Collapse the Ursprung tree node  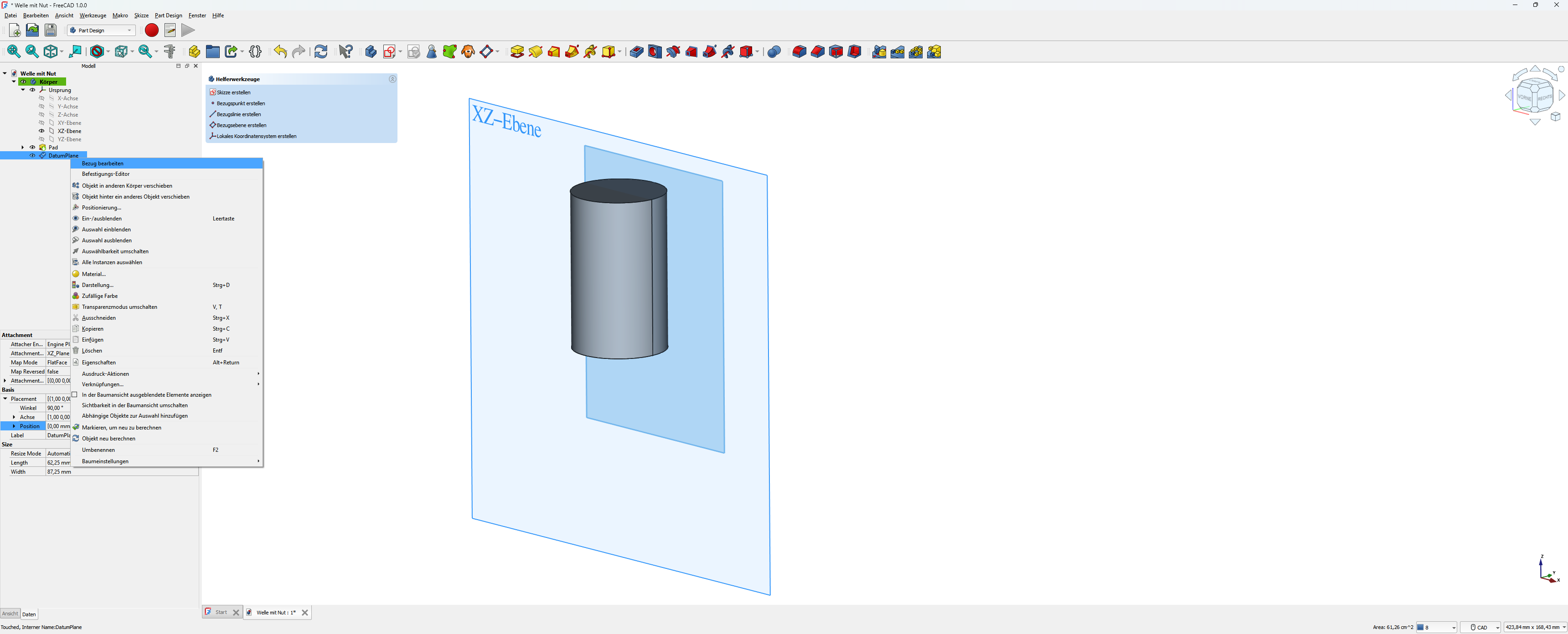tap(23, 90)
